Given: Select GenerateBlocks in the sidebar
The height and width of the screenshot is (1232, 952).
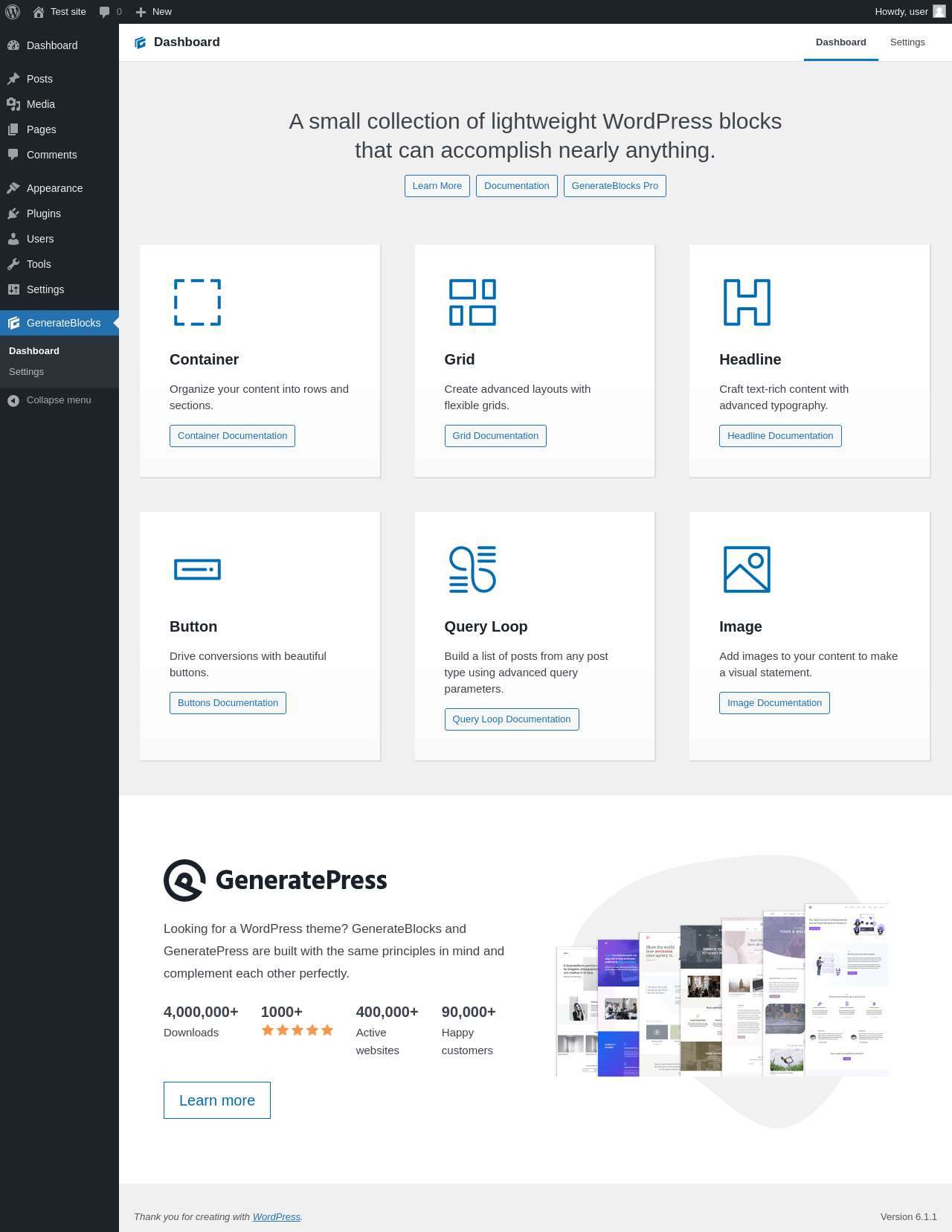Looking at the screenshot, I should tap(59, 323).
